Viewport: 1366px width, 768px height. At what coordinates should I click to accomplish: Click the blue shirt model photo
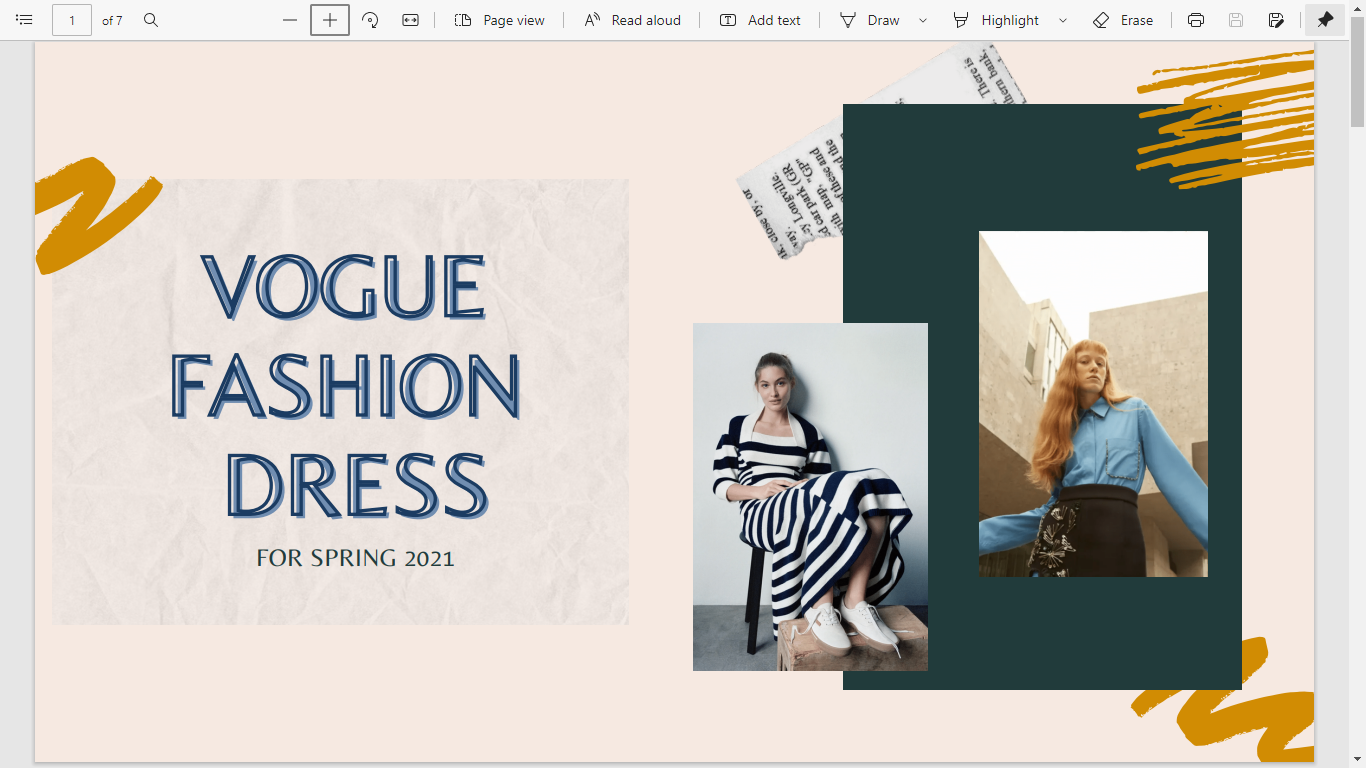point(1093,404)
